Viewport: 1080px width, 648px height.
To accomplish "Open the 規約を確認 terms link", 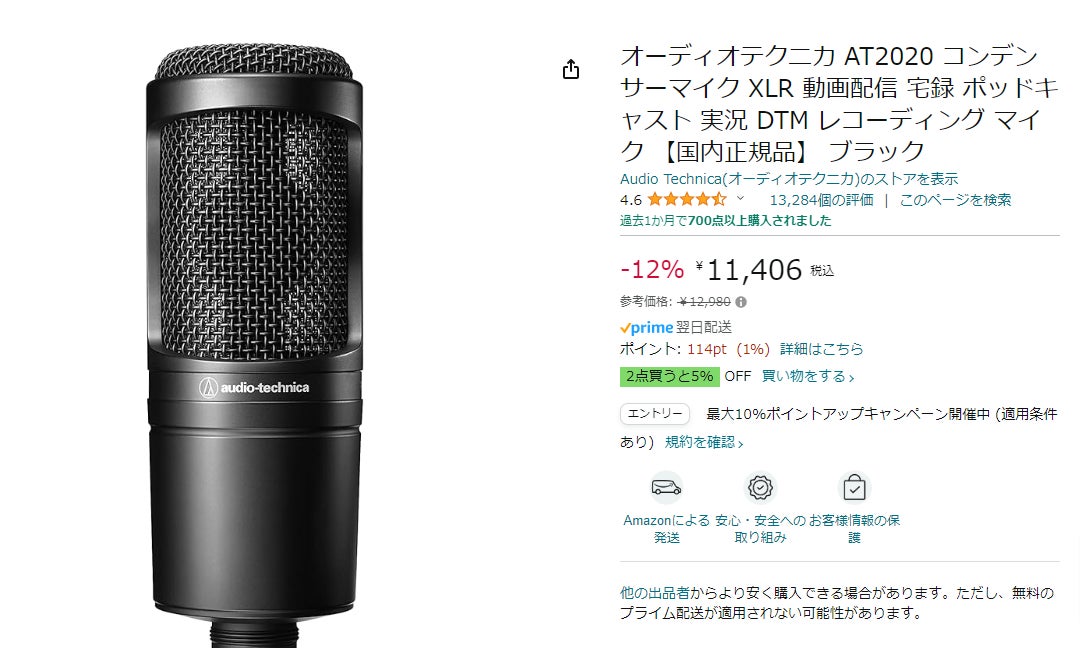I will (x=704, y=442).
